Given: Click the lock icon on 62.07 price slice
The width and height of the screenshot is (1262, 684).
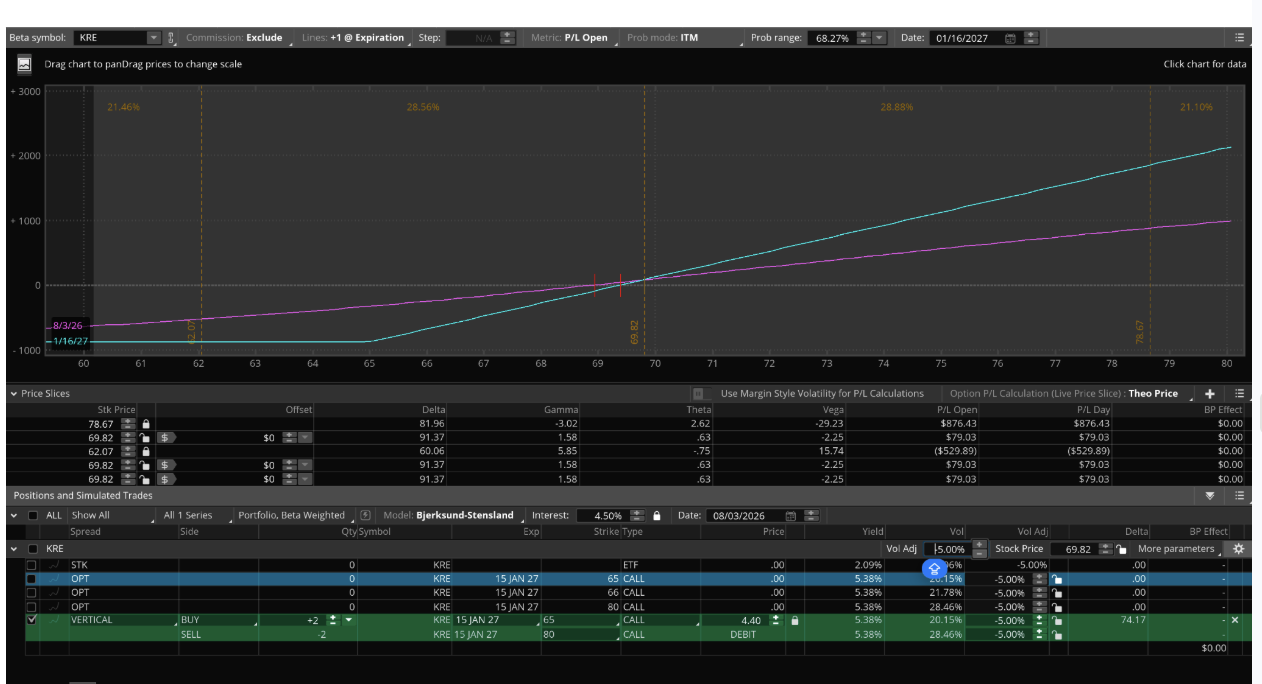Looking at the screenshot, I should click(146, 451).
